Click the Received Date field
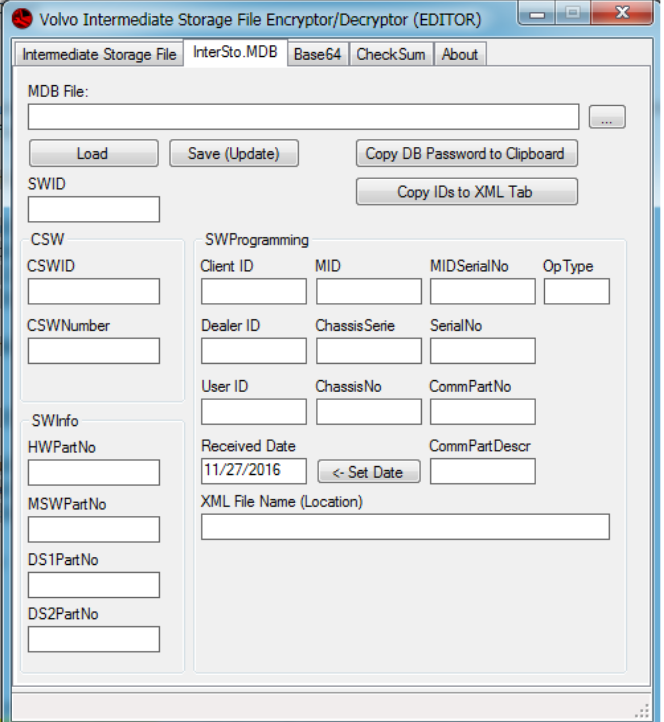Screen dimensions: 664x722 [x=254, y=472]
